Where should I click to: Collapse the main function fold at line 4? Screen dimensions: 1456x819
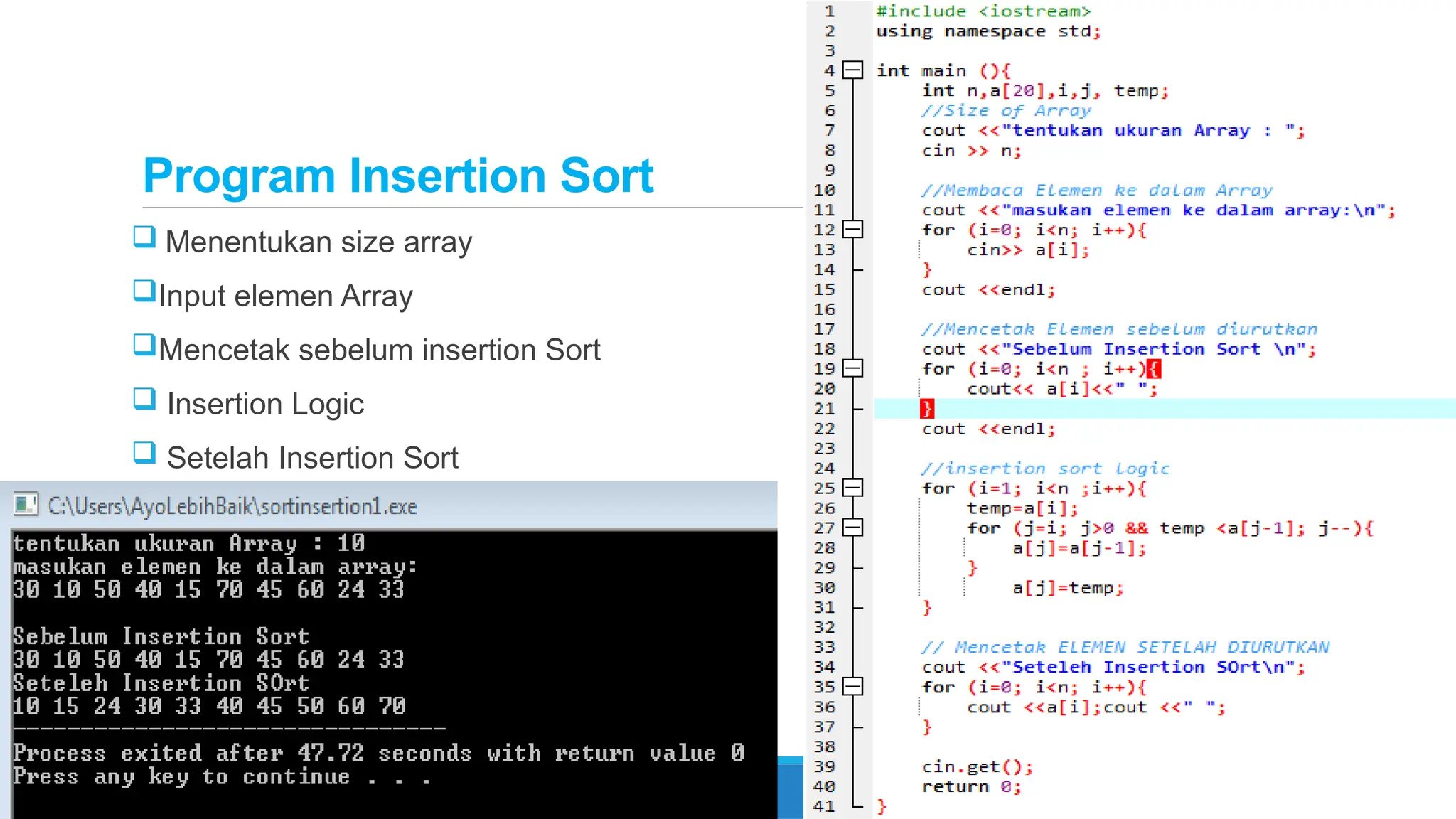[x=852, y=70]
